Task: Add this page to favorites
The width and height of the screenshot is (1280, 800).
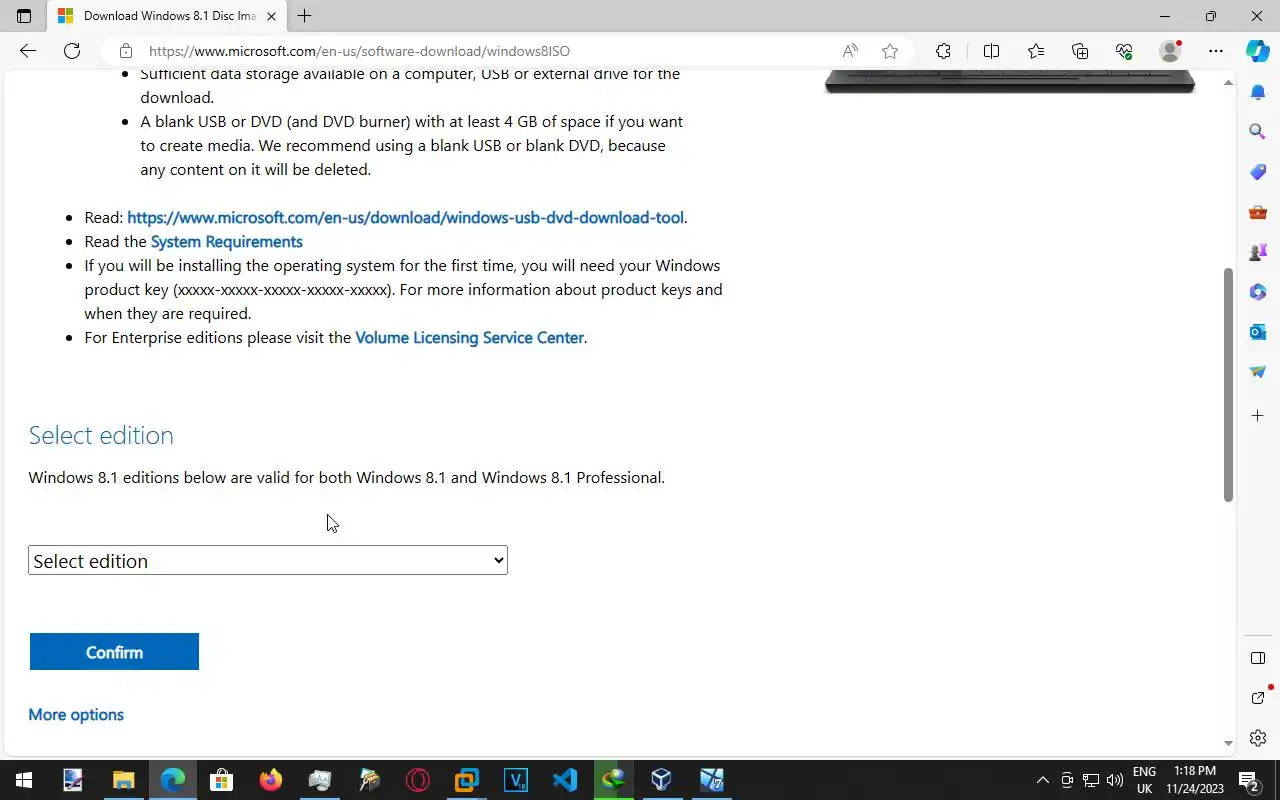Action: [890, 51]
